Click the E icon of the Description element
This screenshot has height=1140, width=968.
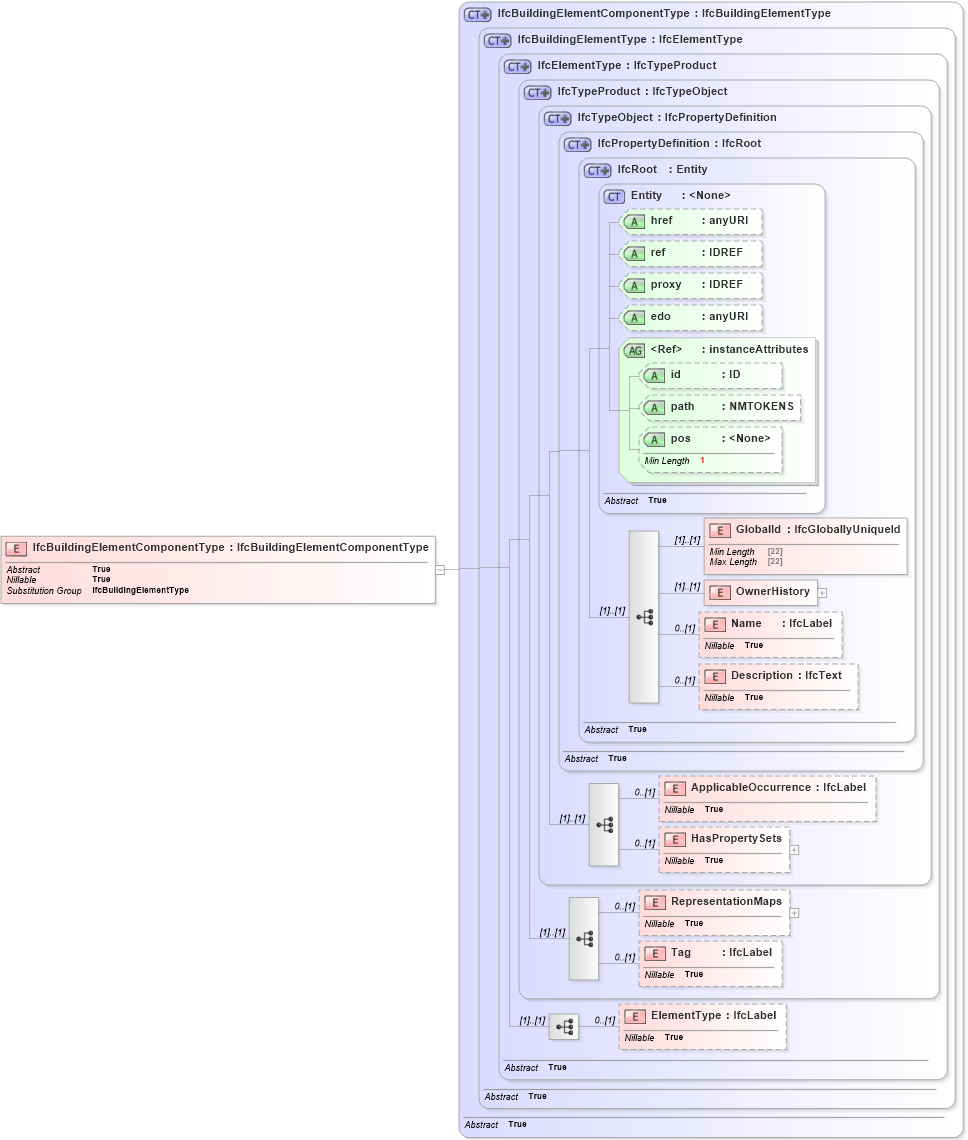[715, 675]
